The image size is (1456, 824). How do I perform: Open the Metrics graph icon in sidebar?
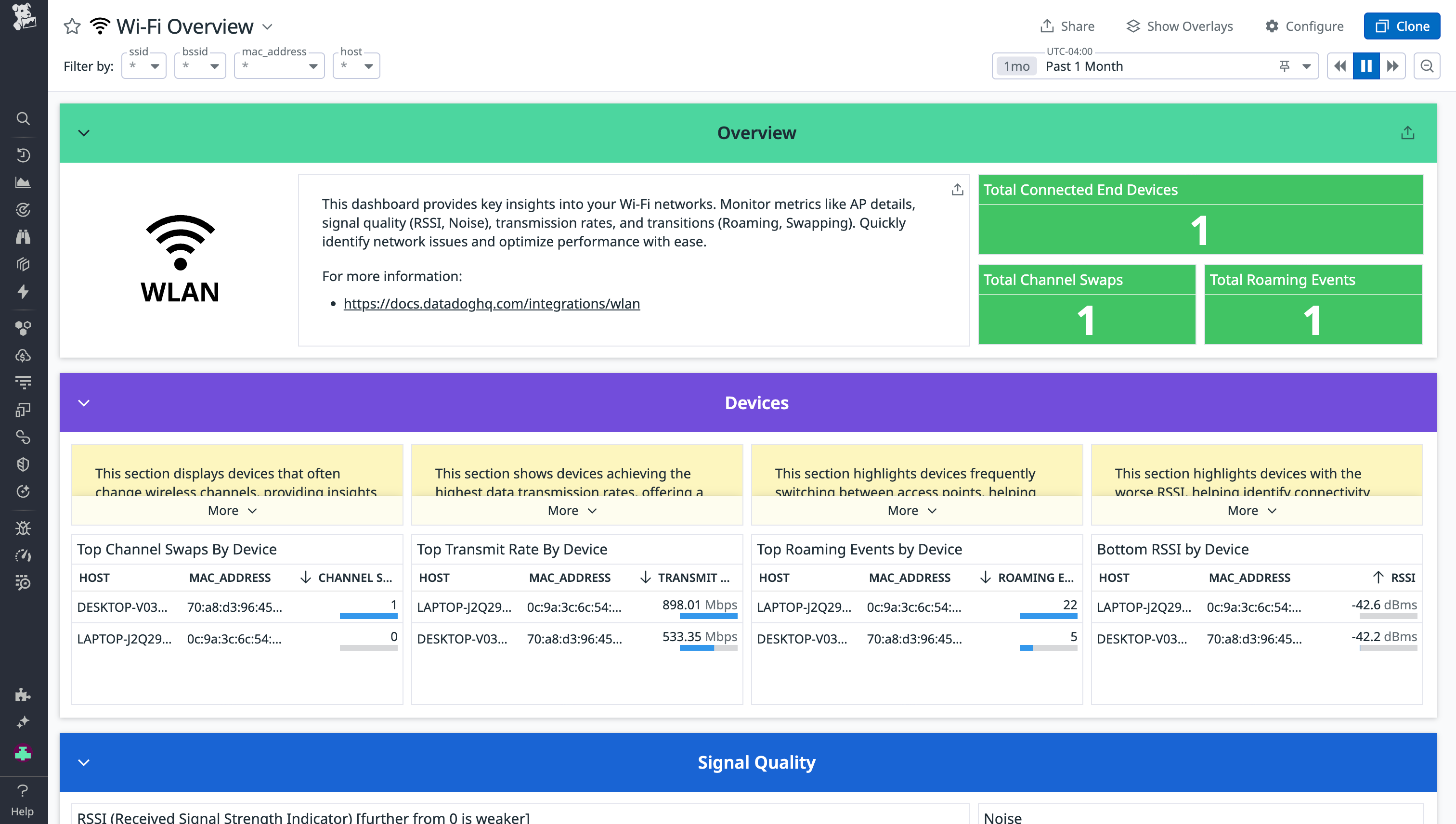click(23, 181)
